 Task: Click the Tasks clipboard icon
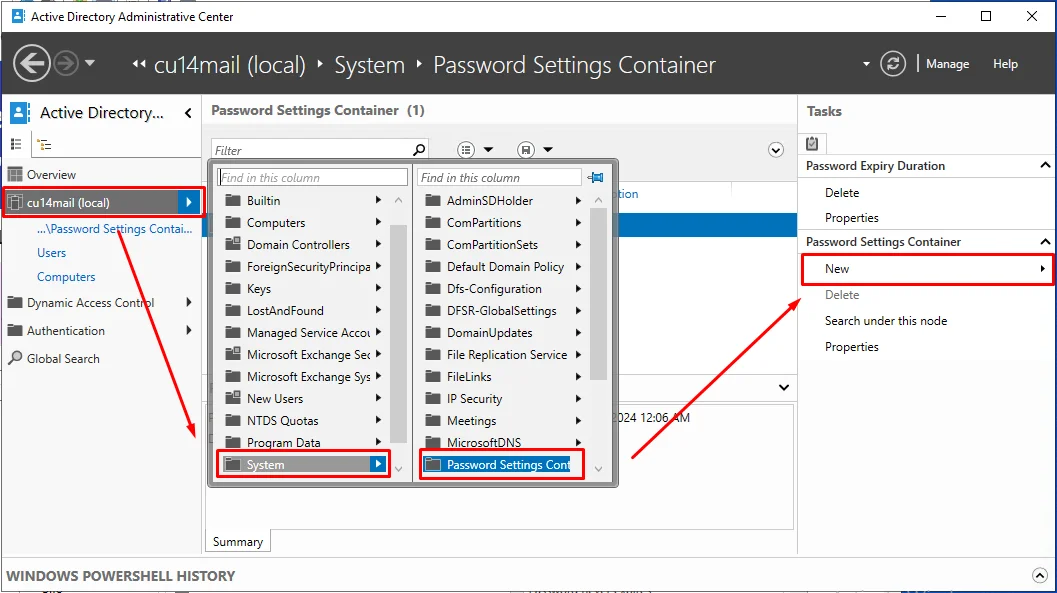(812, 143)
